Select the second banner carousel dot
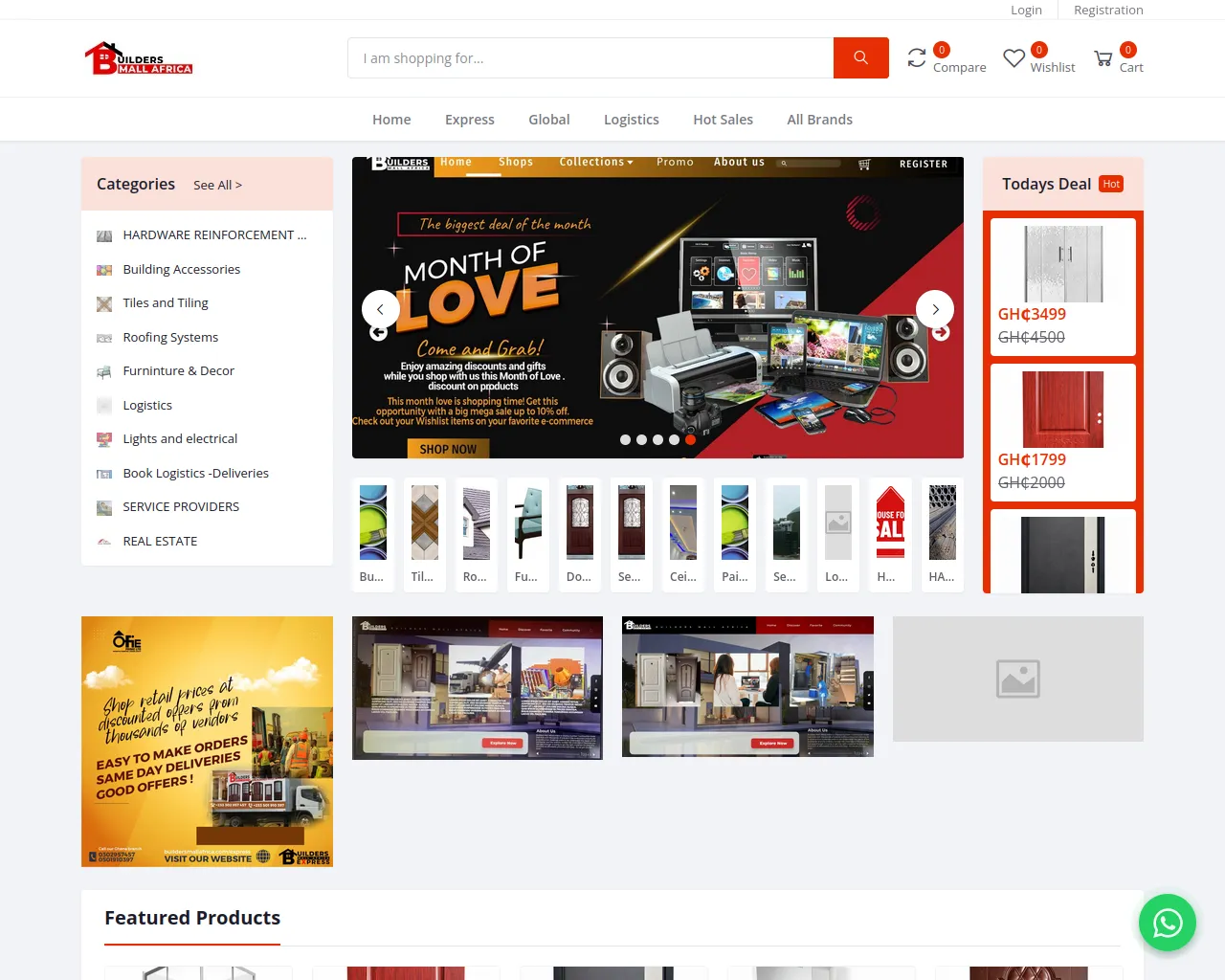The image size is (1225, 980). coord(642,440)
